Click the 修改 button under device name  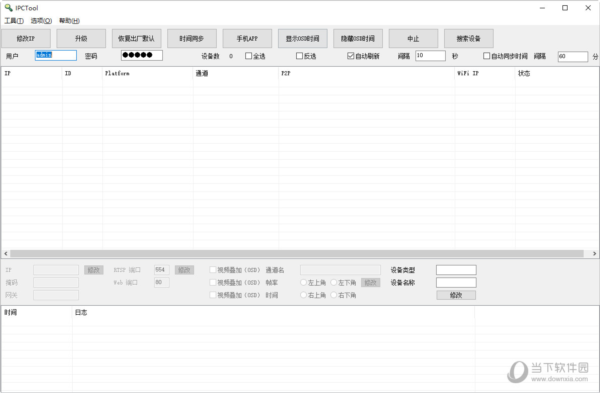(456, 295)
